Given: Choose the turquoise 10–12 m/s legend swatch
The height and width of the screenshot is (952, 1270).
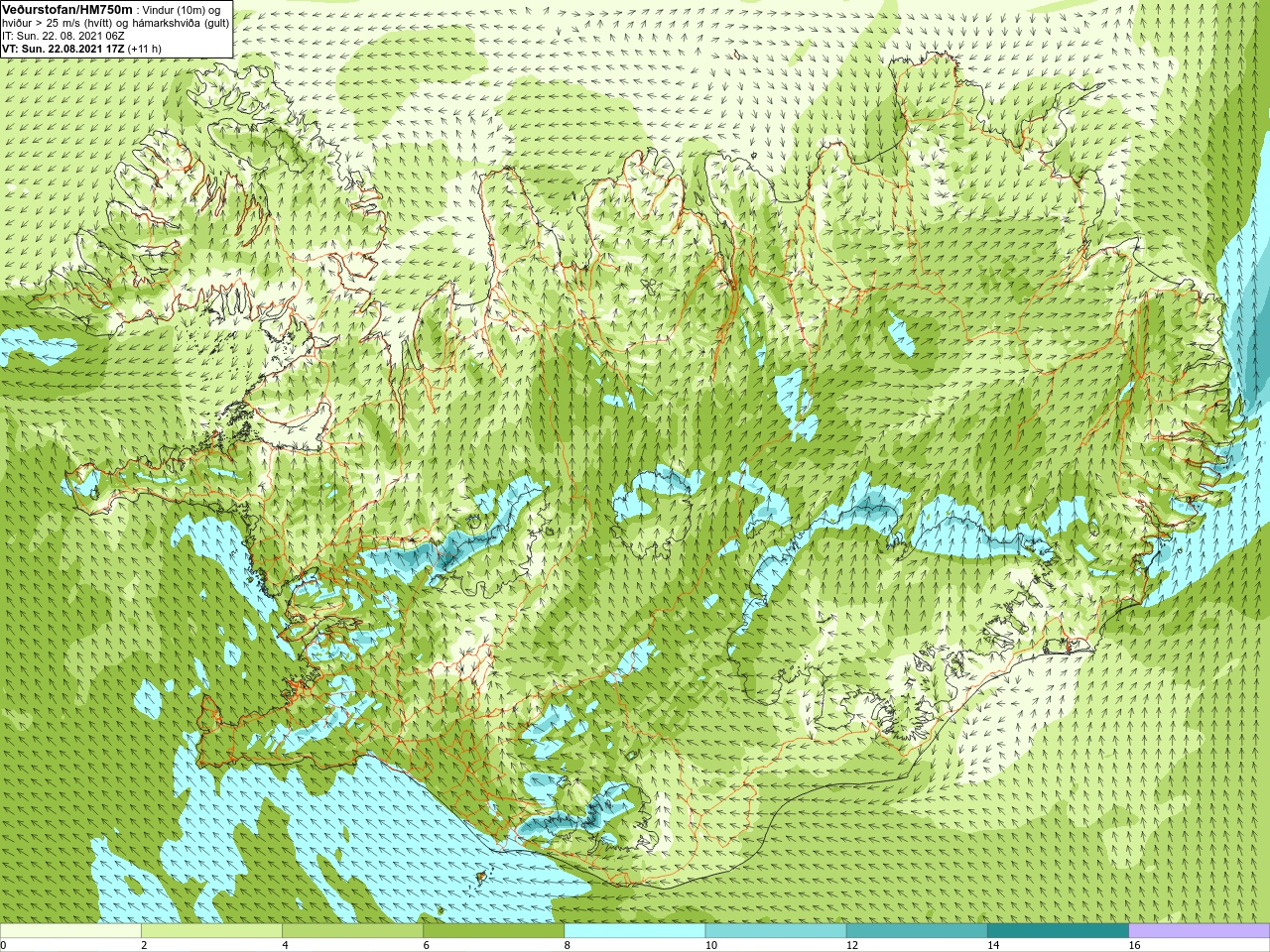Looking at the screenshot, I should click(775, 931).
